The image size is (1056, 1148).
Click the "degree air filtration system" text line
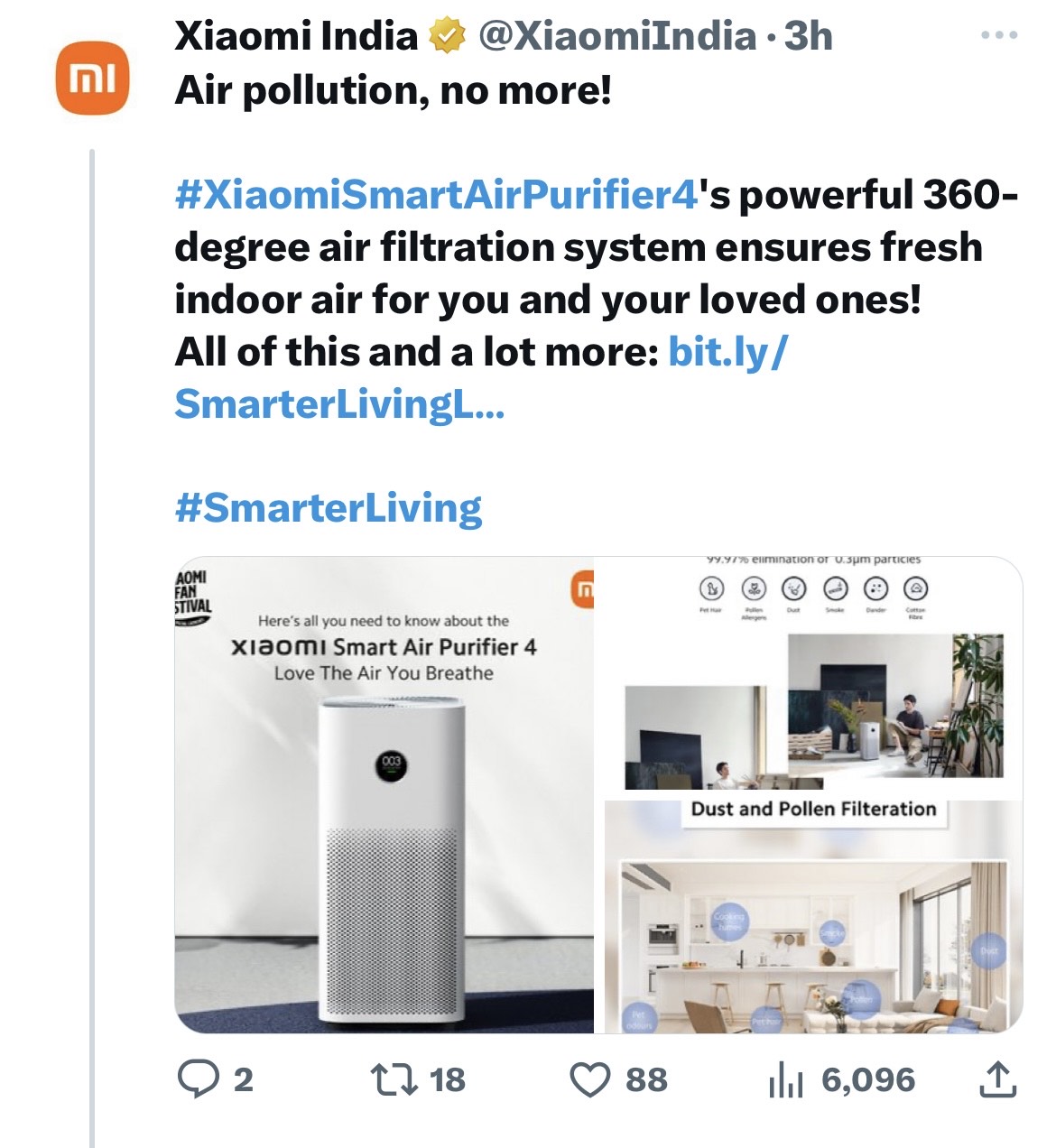[x=578, y=247]
